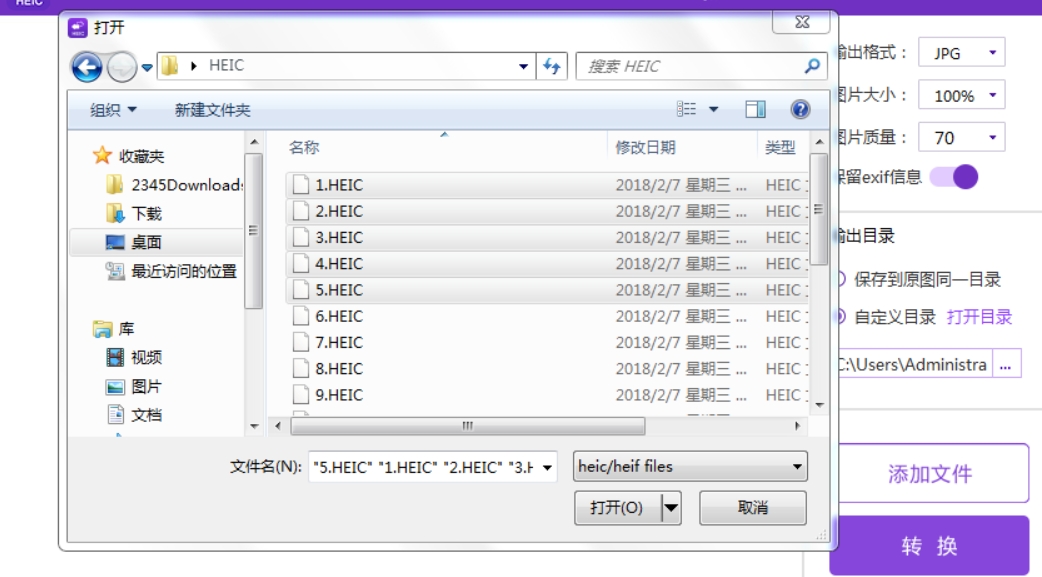This screenshot has width=1042, height=577.
Task: Cancel the dialog with 取消
Action: pyautogui.click(x=753, y=508)
